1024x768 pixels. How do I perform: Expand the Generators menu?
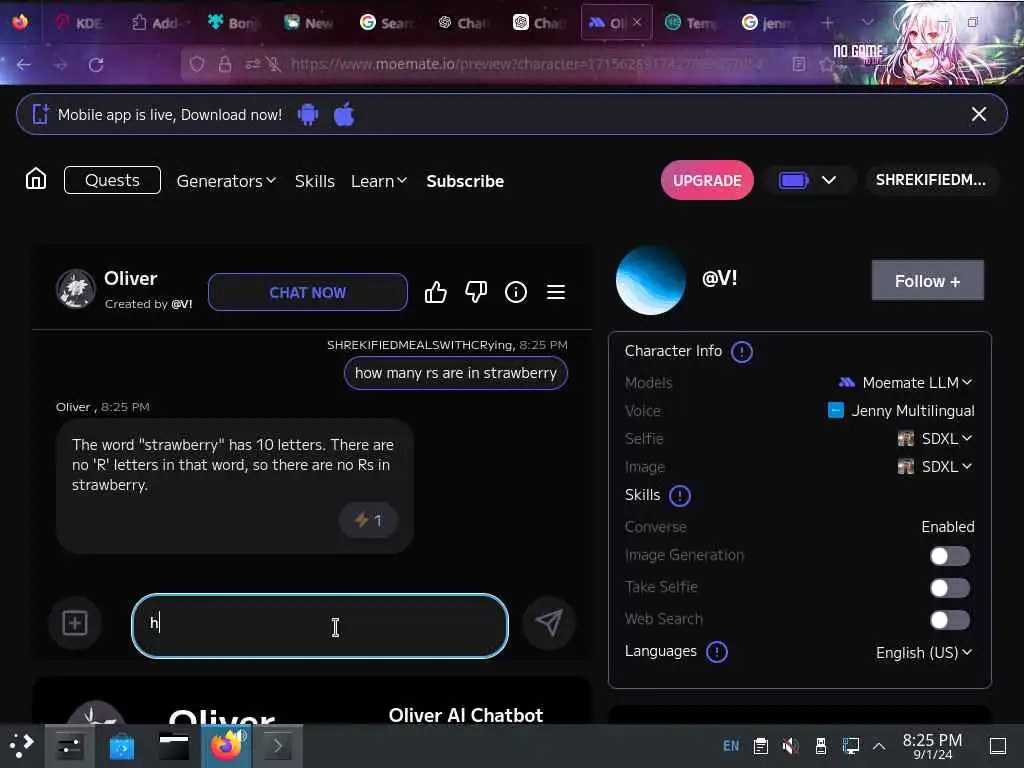click(226, 181)
